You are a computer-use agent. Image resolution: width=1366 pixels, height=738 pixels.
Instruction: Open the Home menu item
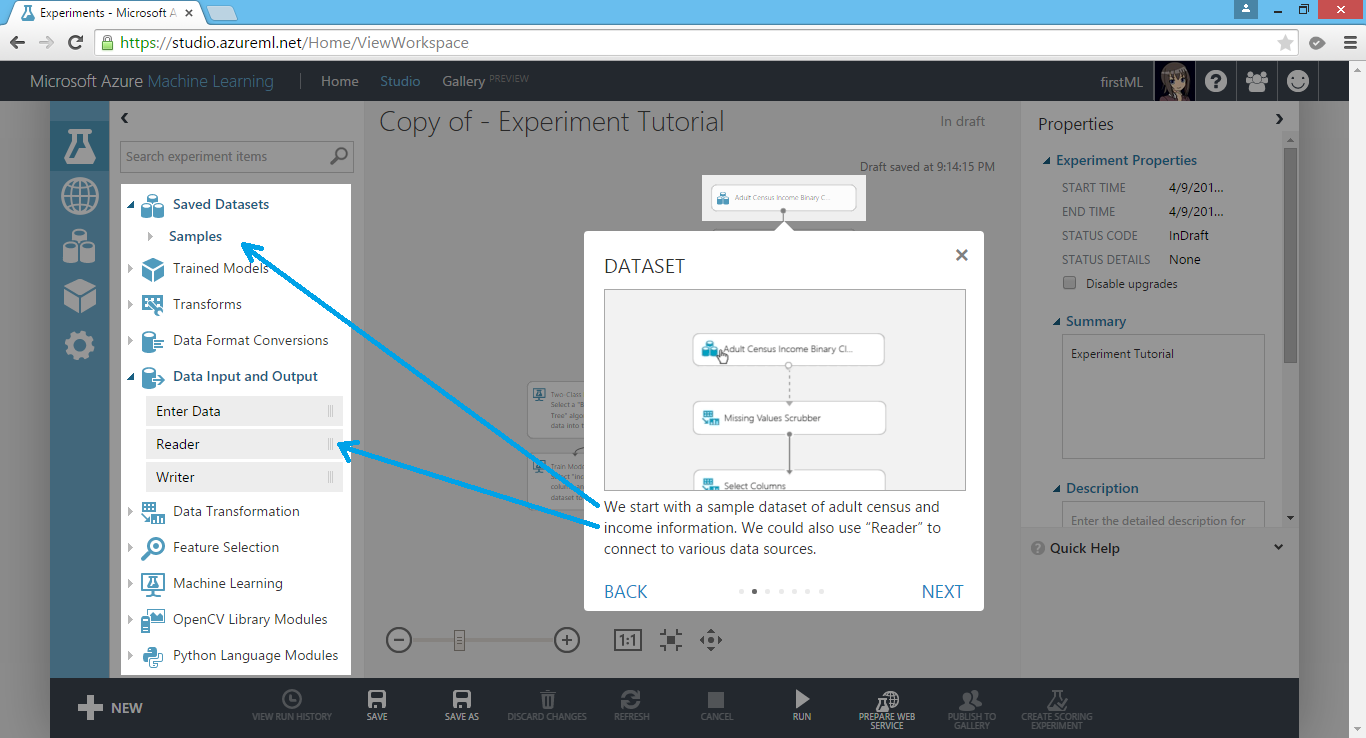[x=340, y=82]
